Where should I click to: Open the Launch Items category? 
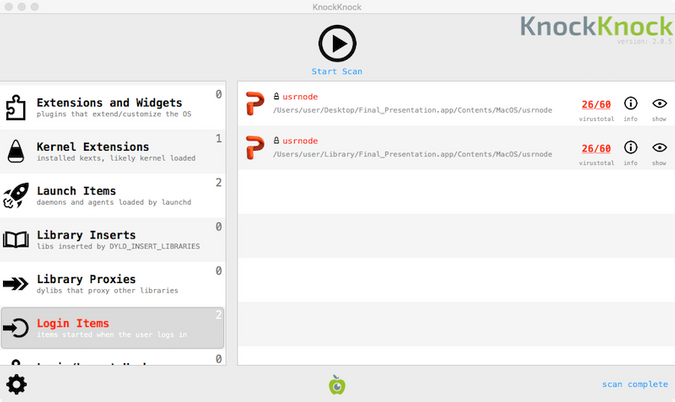pos(113,195)
